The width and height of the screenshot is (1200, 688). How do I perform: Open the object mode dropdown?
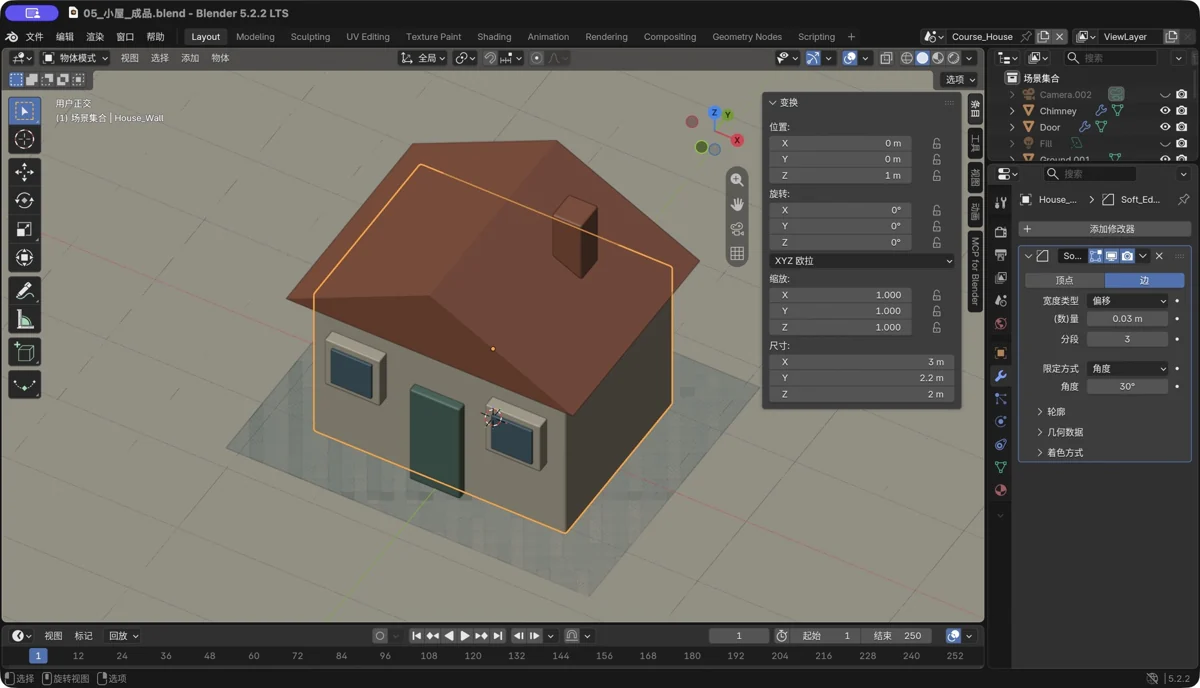click(75, 58)
